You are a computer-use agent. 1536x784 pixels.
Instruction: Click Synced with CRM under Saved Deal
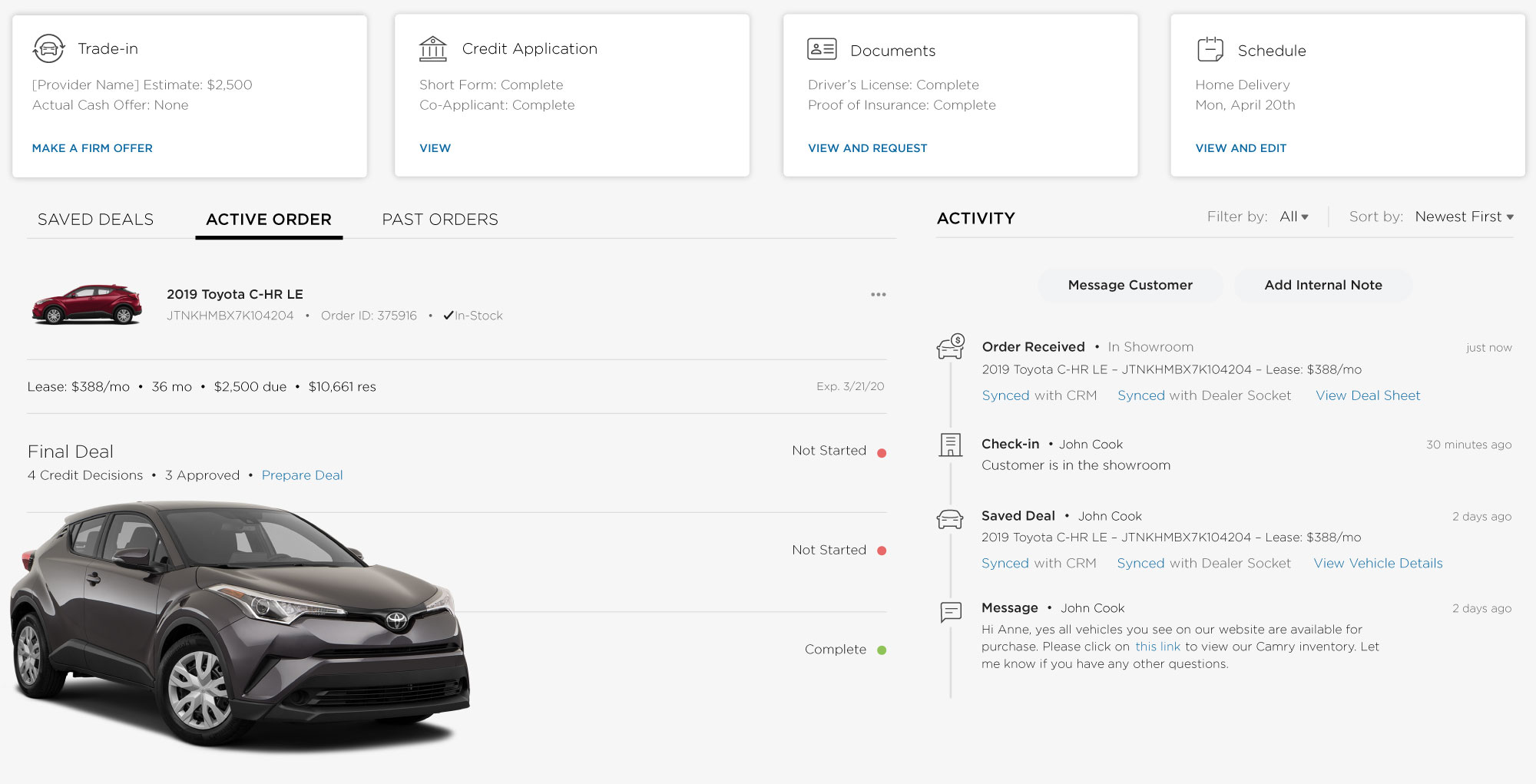click(x=1039, y=563)
